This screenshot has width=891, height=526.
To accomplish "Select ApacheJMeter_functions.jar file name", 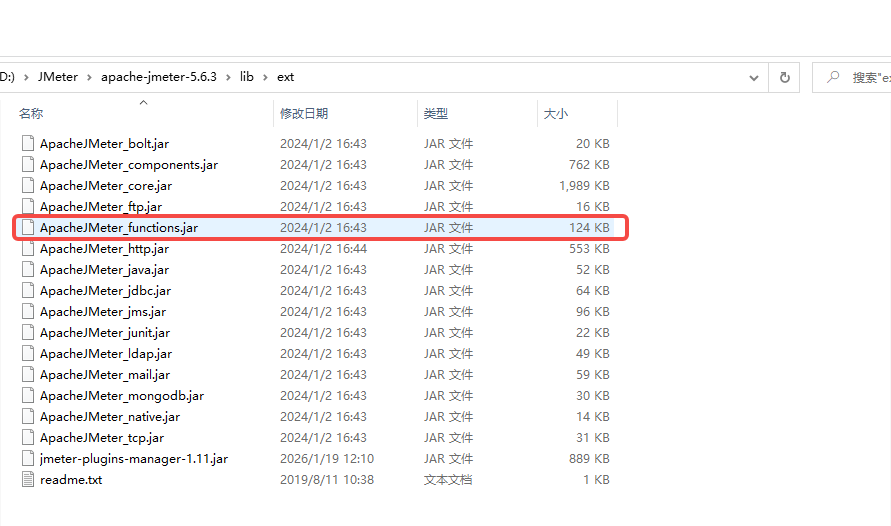I will (119, 228).
